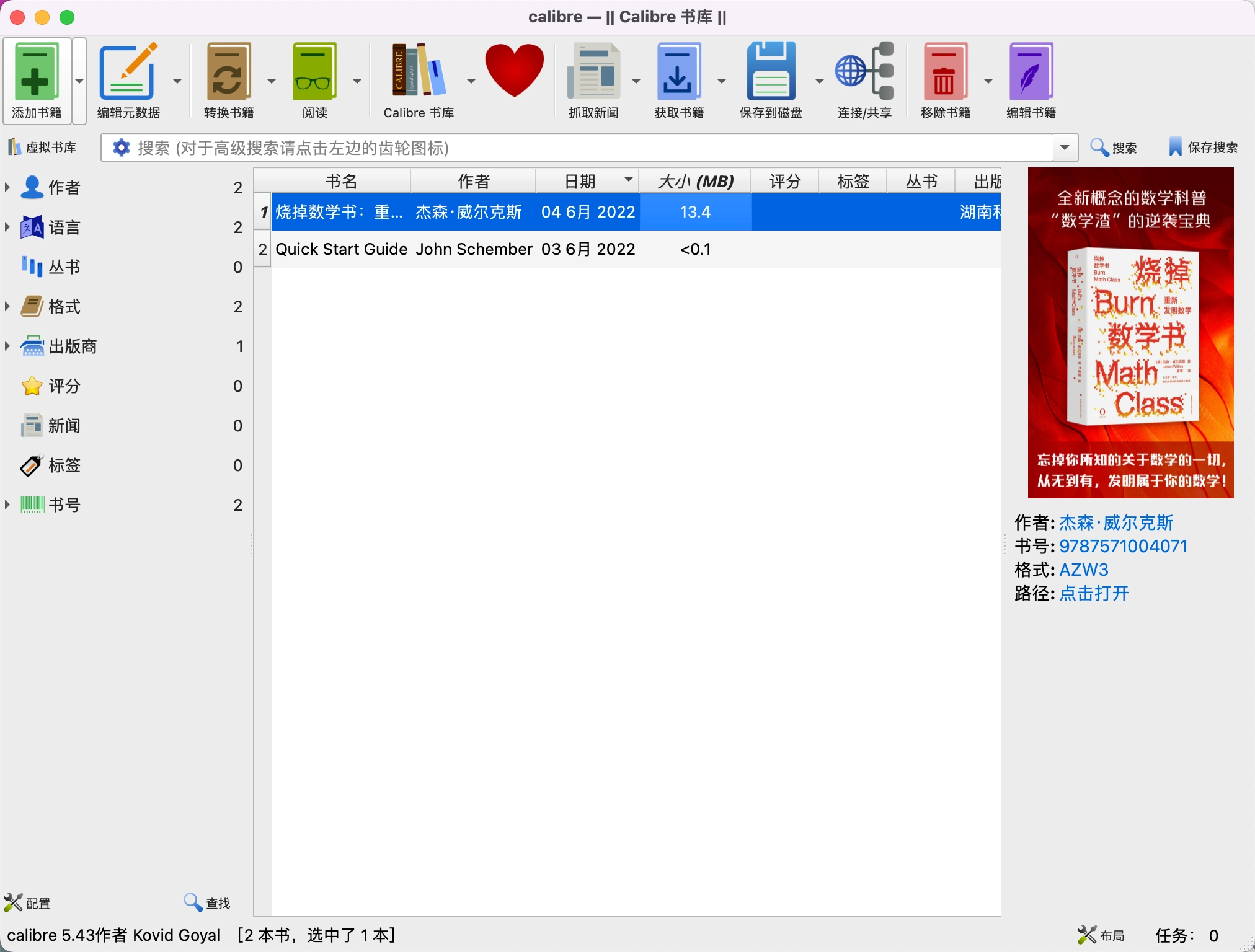Screen dimensions: 1255x952
Task: Open dropdown arrow next to Calibre 书库
Action: coord(471,81)
